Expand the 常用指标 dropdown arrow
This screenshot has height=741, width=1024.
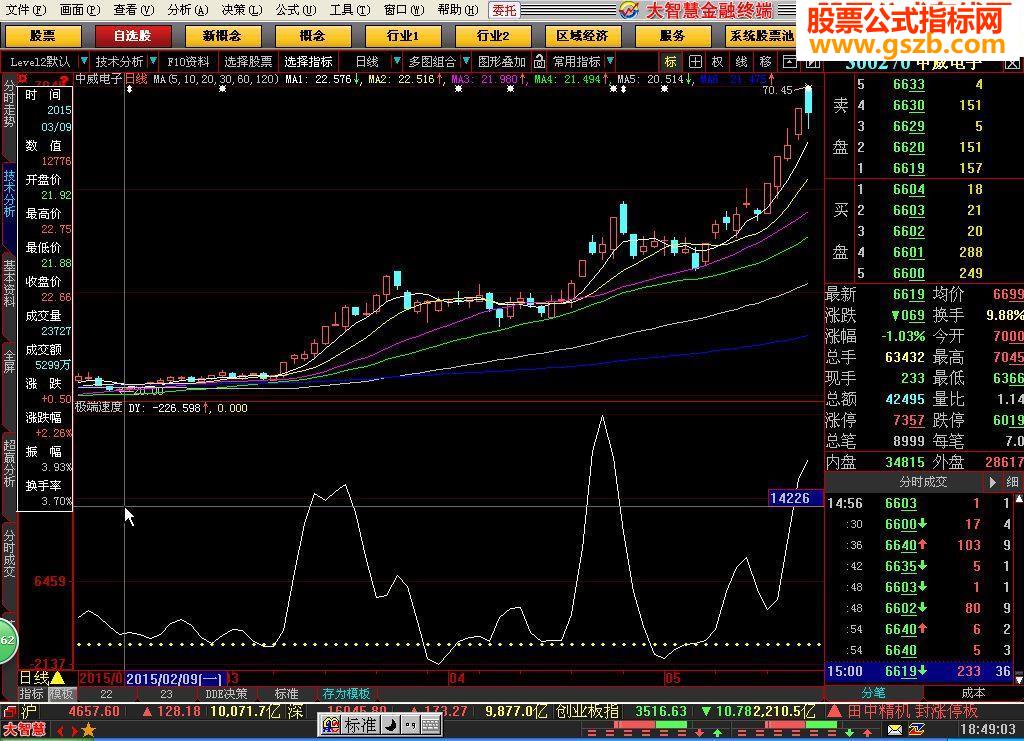(x=610, y=61)
